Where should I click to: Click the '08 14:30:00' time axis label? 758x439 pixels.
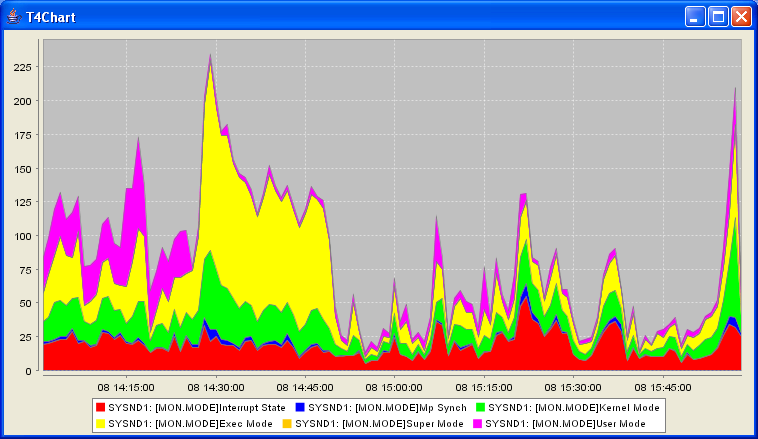point(217,386)
